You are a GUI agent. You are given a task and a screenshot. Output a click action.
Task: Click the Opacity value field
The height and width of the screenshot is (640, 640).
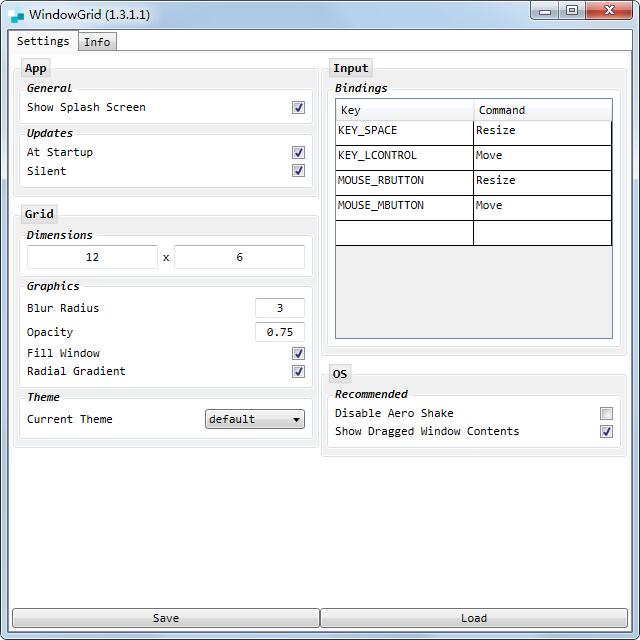[x=280, y=332]
